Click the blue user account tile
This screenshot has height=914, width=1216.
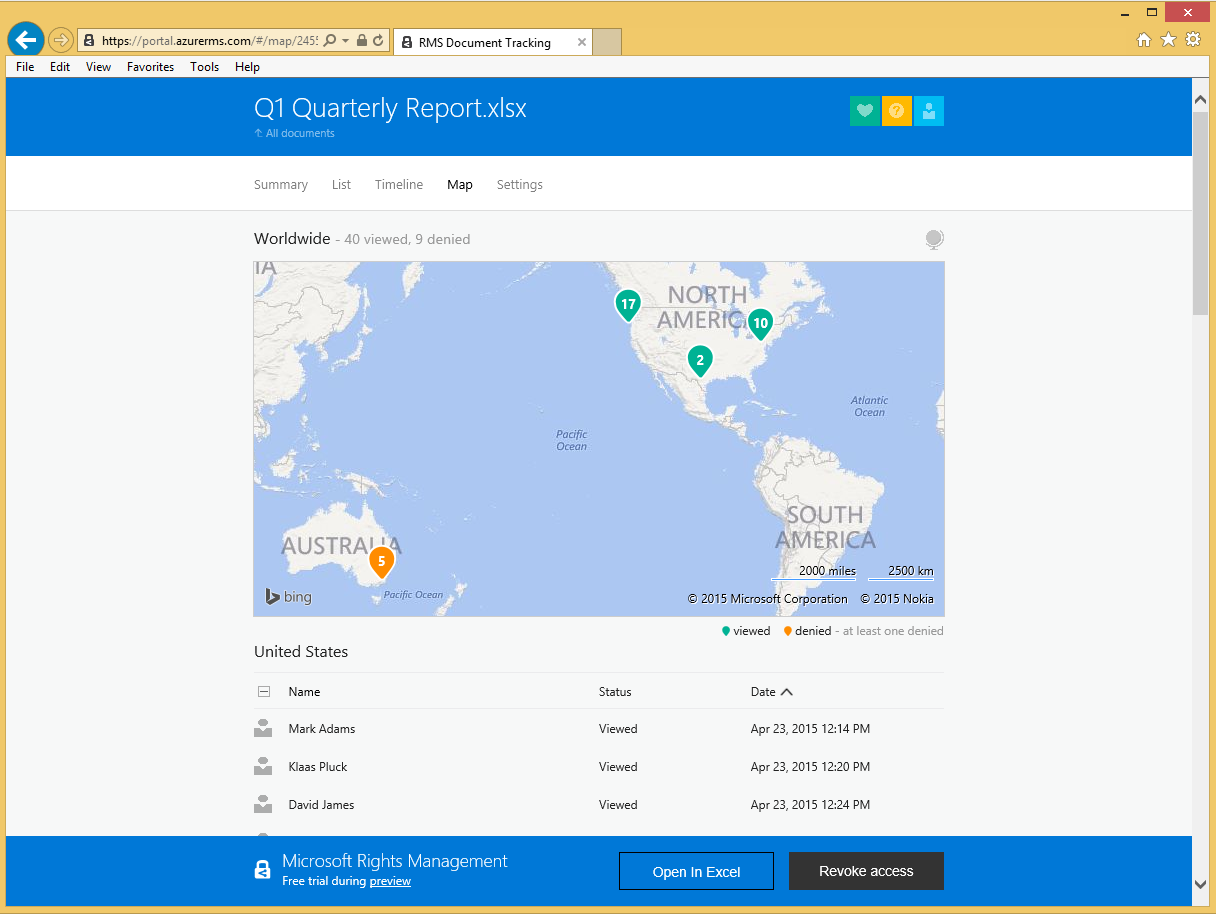[929, 111]
